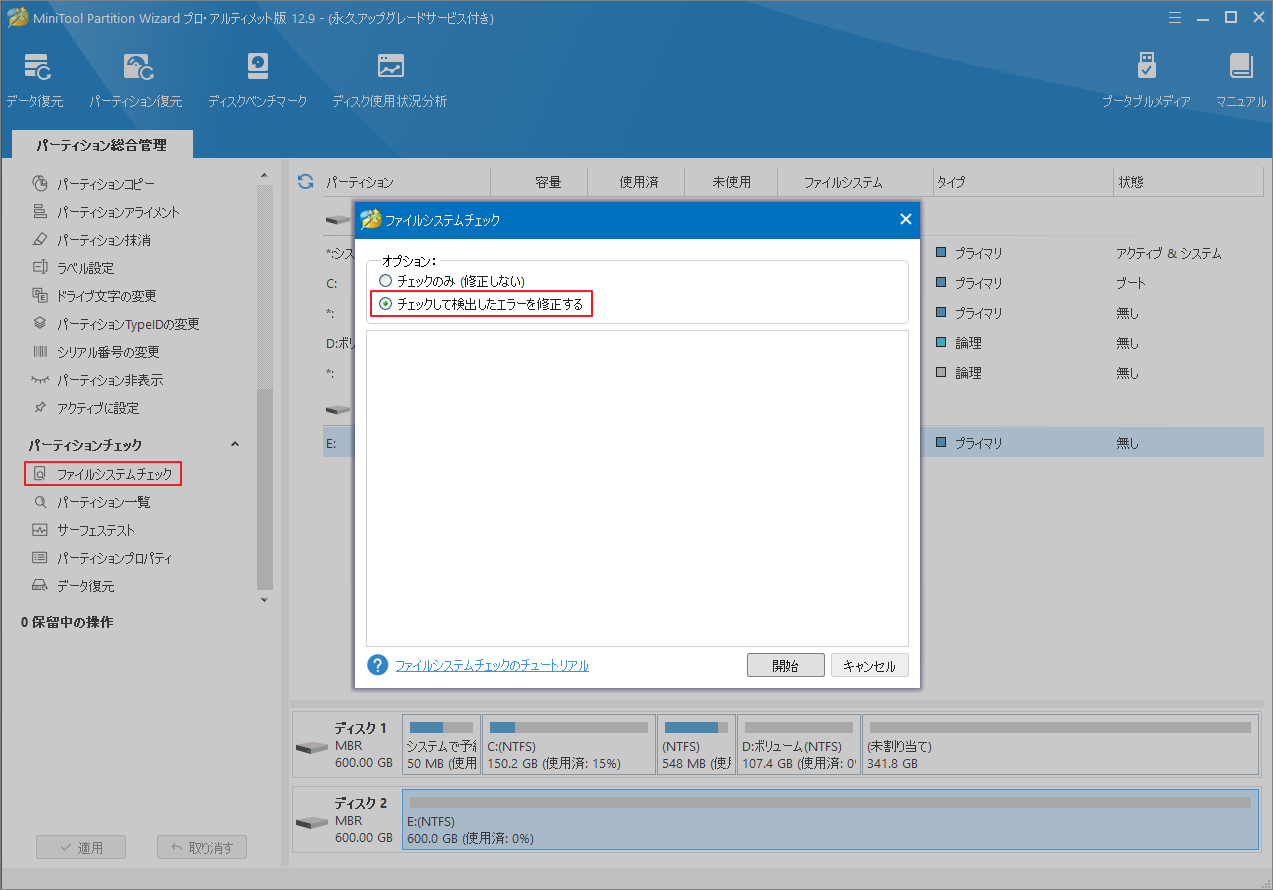
Task: Click the ディスク 1 drive icon in disk map
Action: (x=312, y=748)
